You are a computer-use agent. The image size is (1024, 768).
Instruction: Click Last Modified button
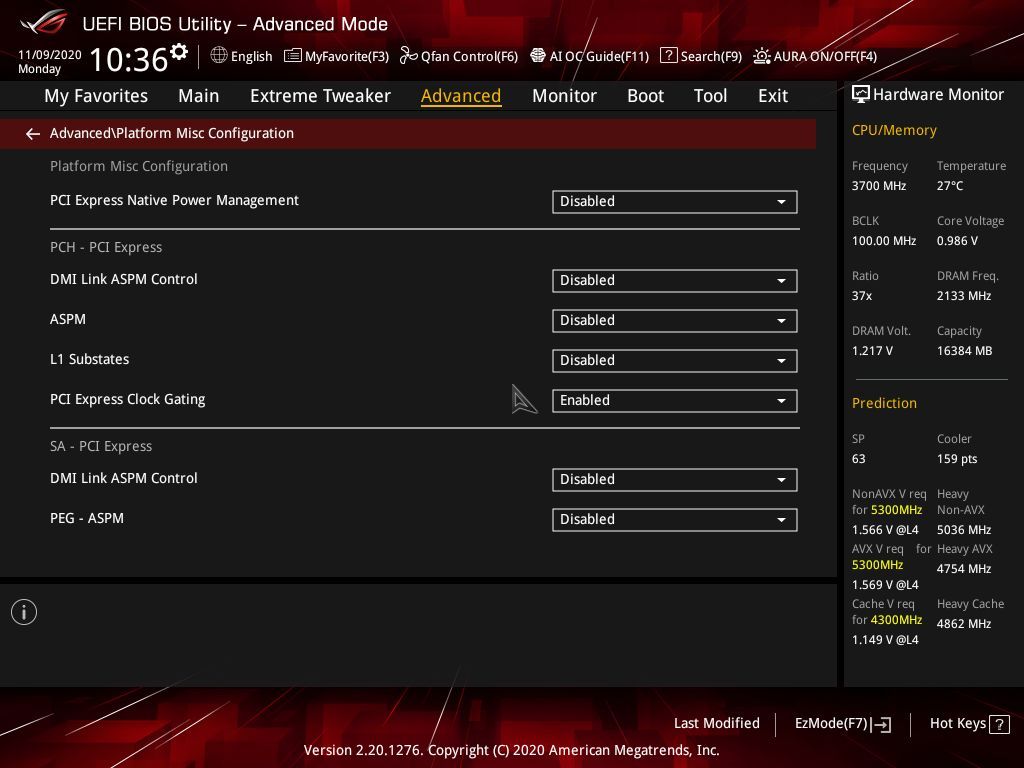pos(716,724)
